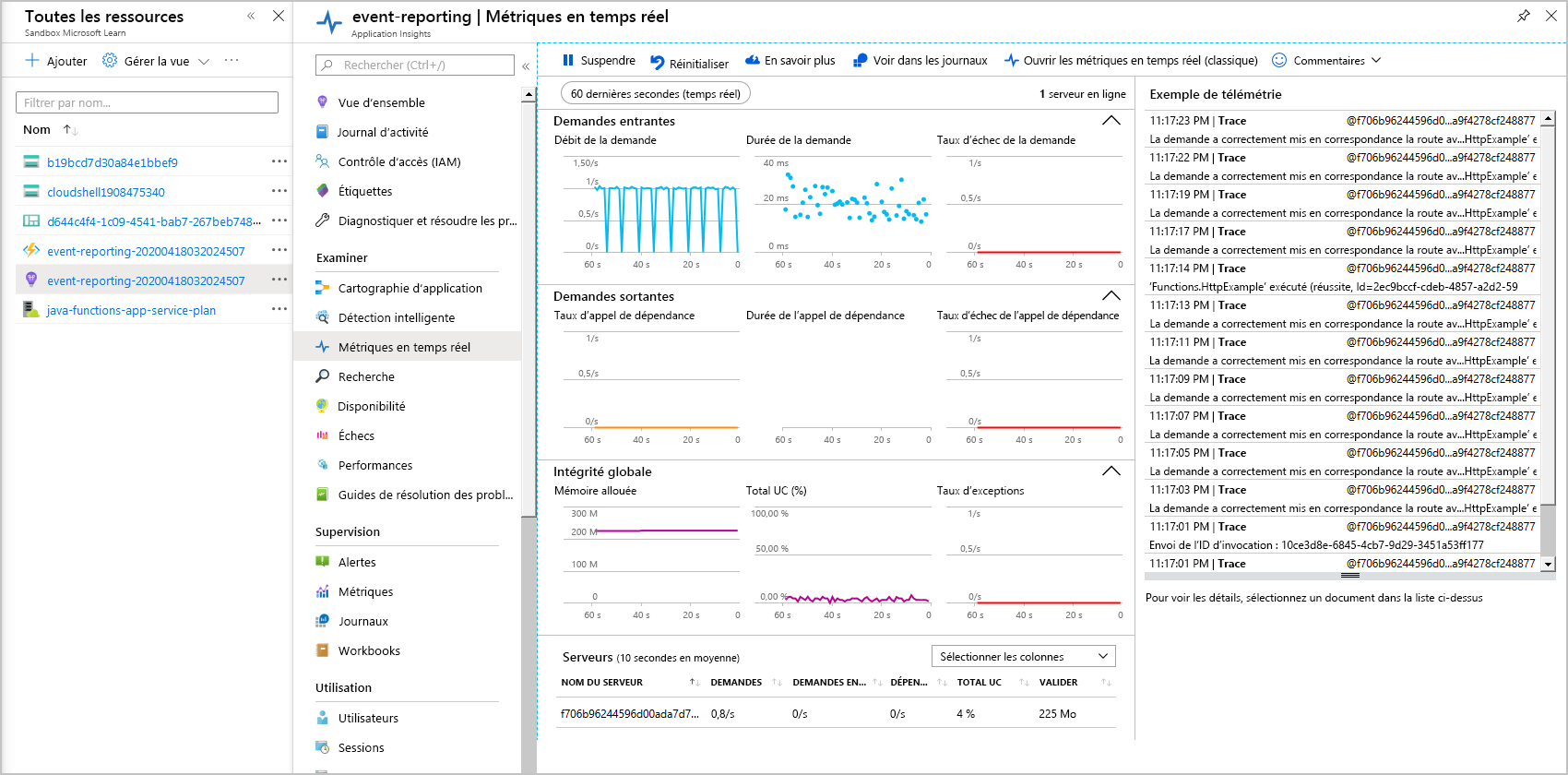Open the resources panel ellipsis menu

click(x=232, y=60)
